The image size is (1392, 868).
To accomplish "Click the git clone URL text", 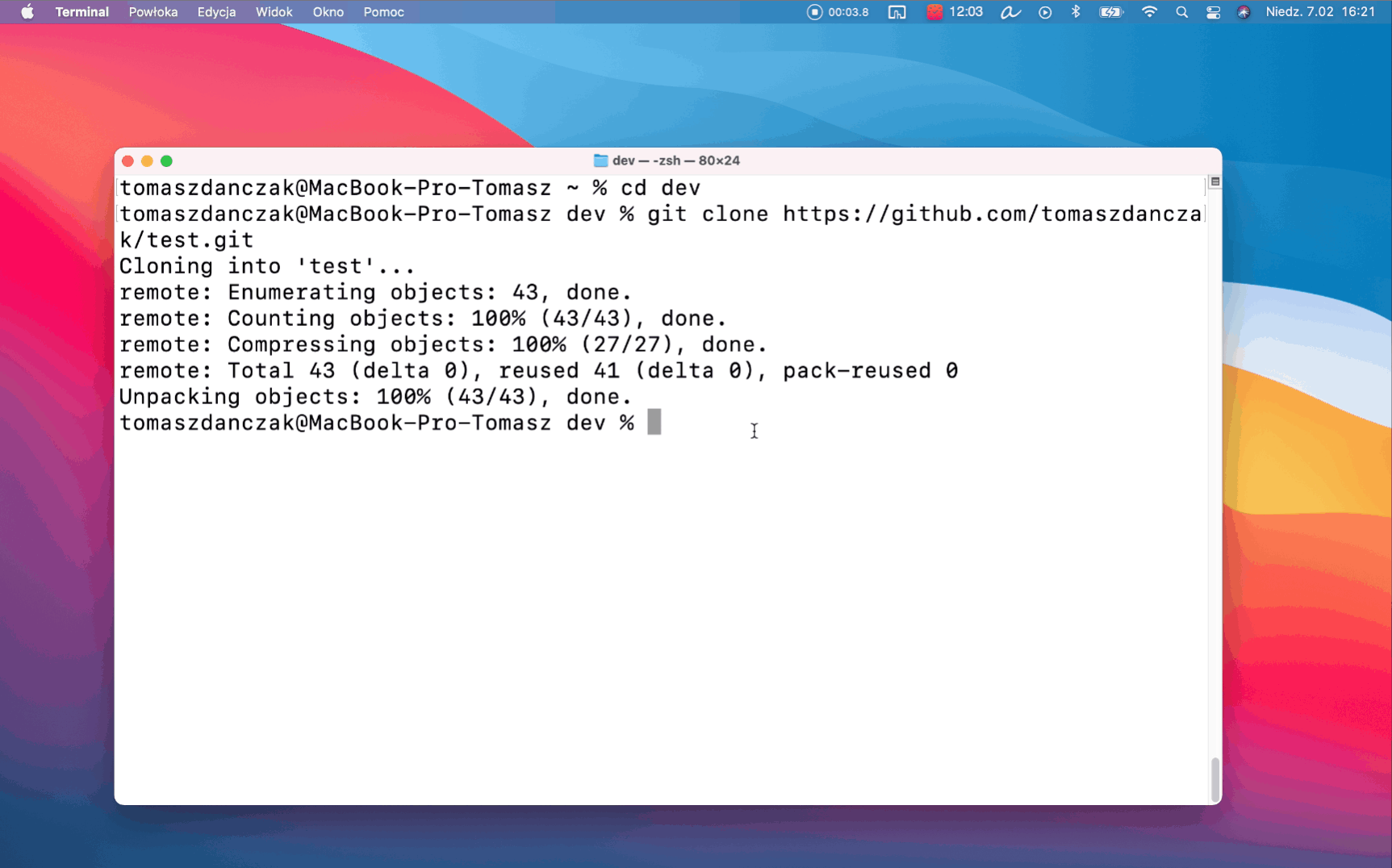I will coord(993,214).
